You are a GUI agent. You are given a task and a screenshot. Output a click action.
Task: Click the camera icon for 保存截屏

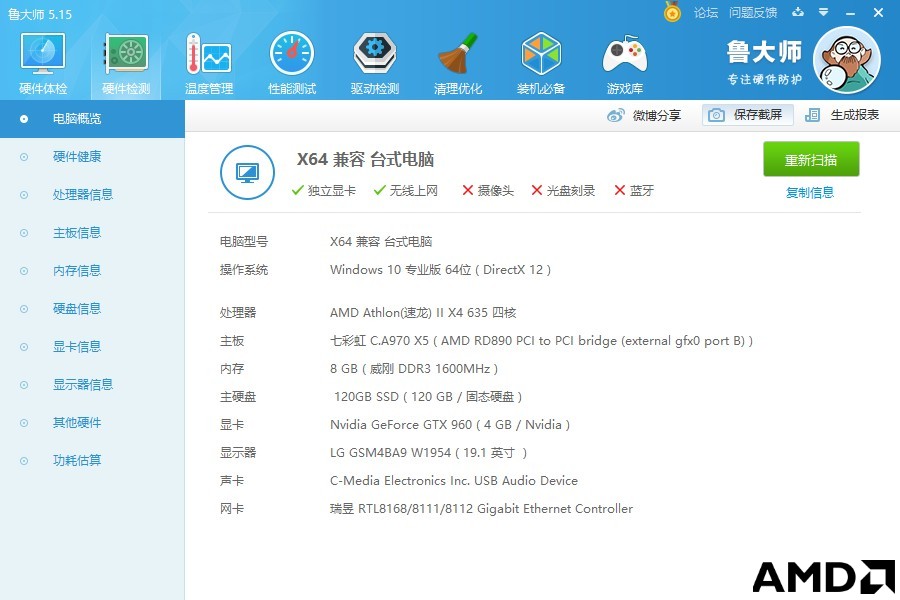[716, 115]
